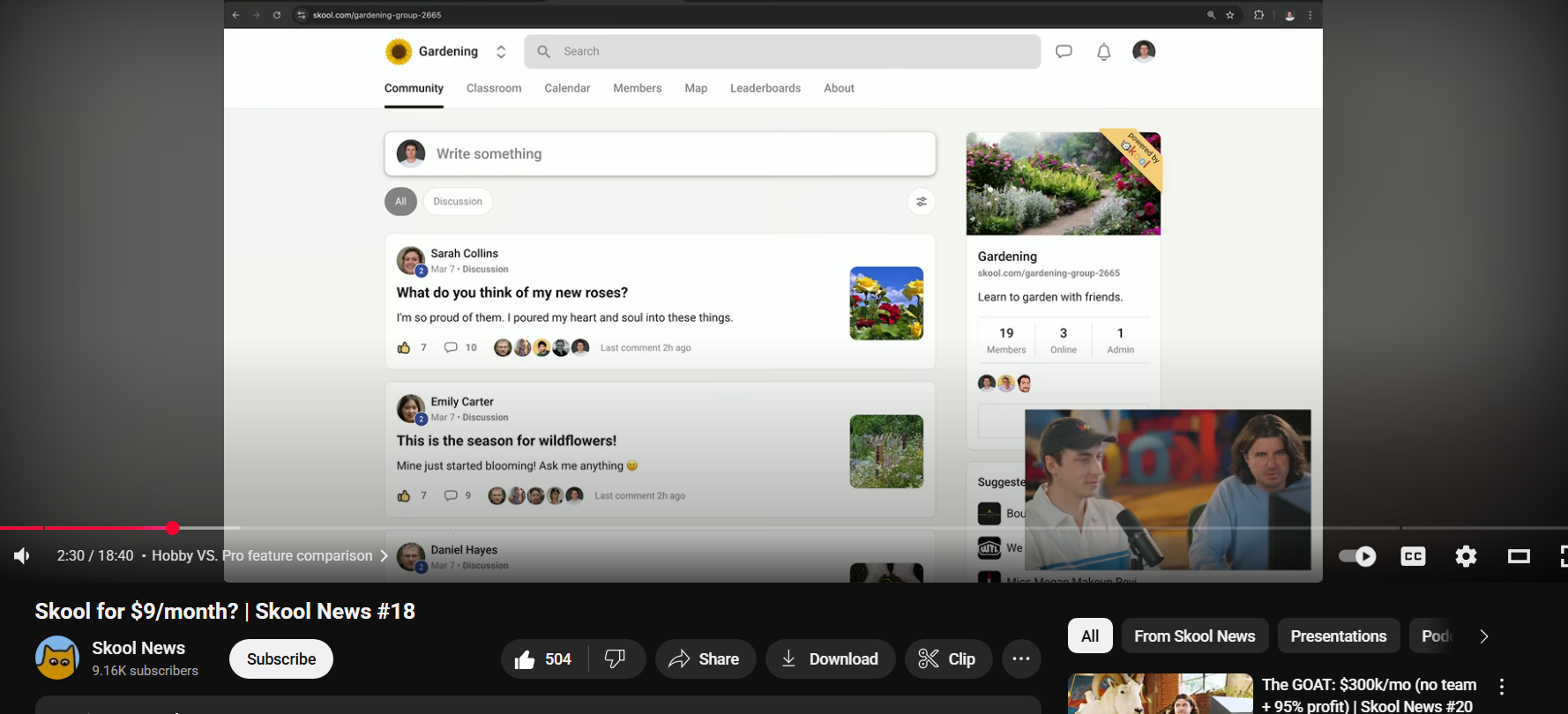Click the red video progress scrubber
The width and height of the screenshot is (1568, 714).
click(x=173, y=528)
